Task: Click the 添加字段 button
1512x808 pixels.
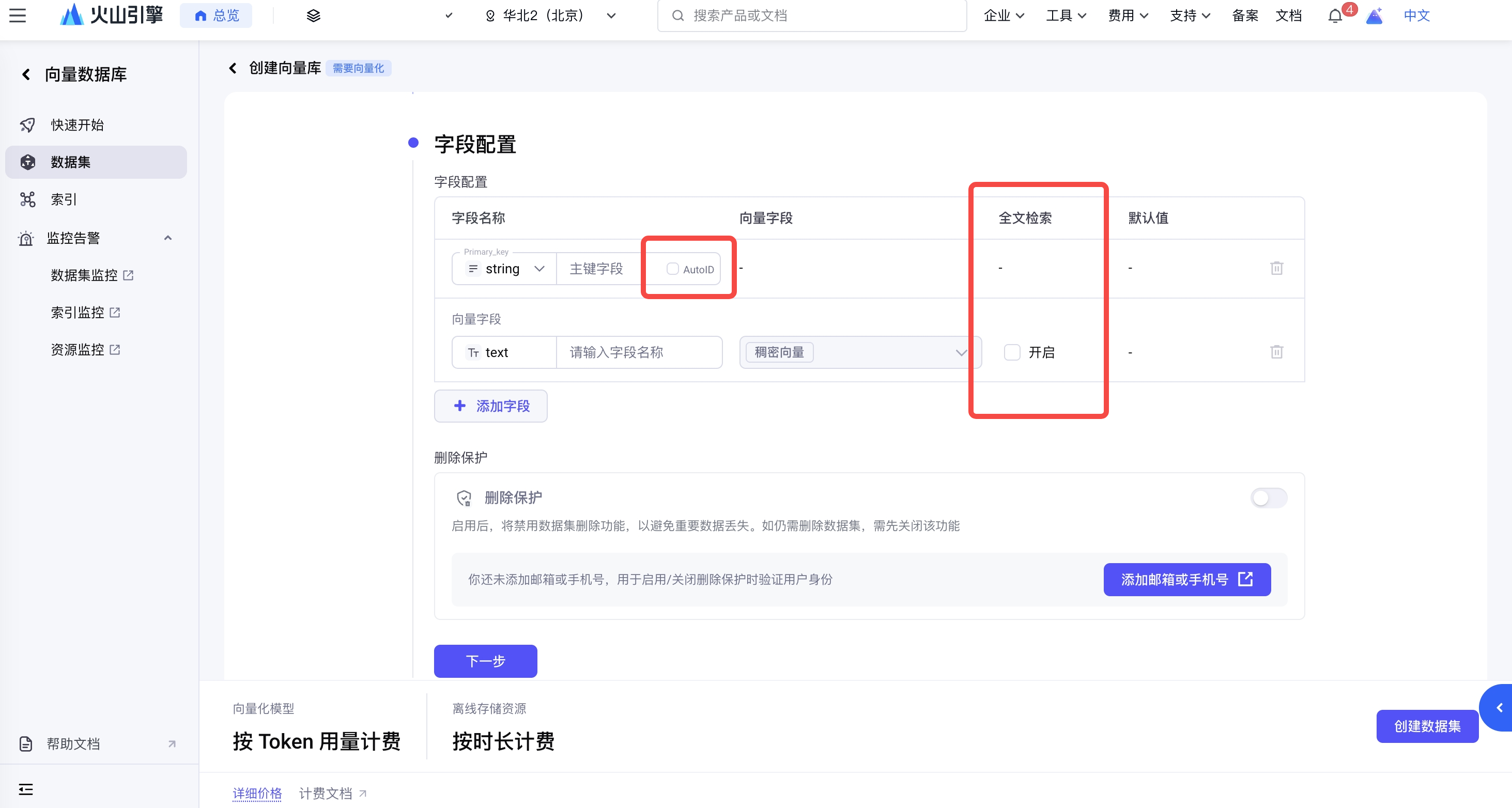Action: click(491, 406)
